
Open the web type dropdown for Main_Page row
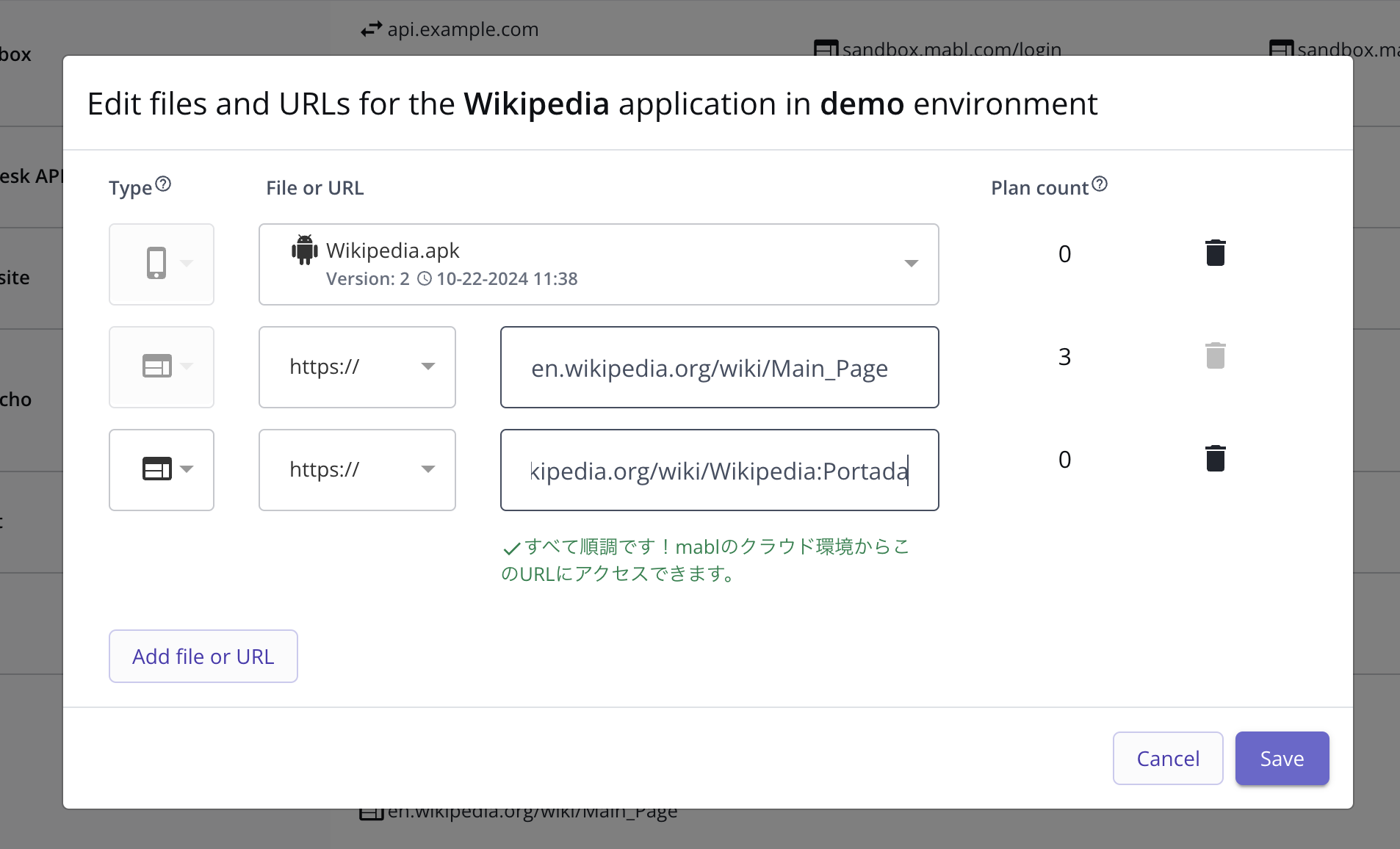click(x=162, y=367)
